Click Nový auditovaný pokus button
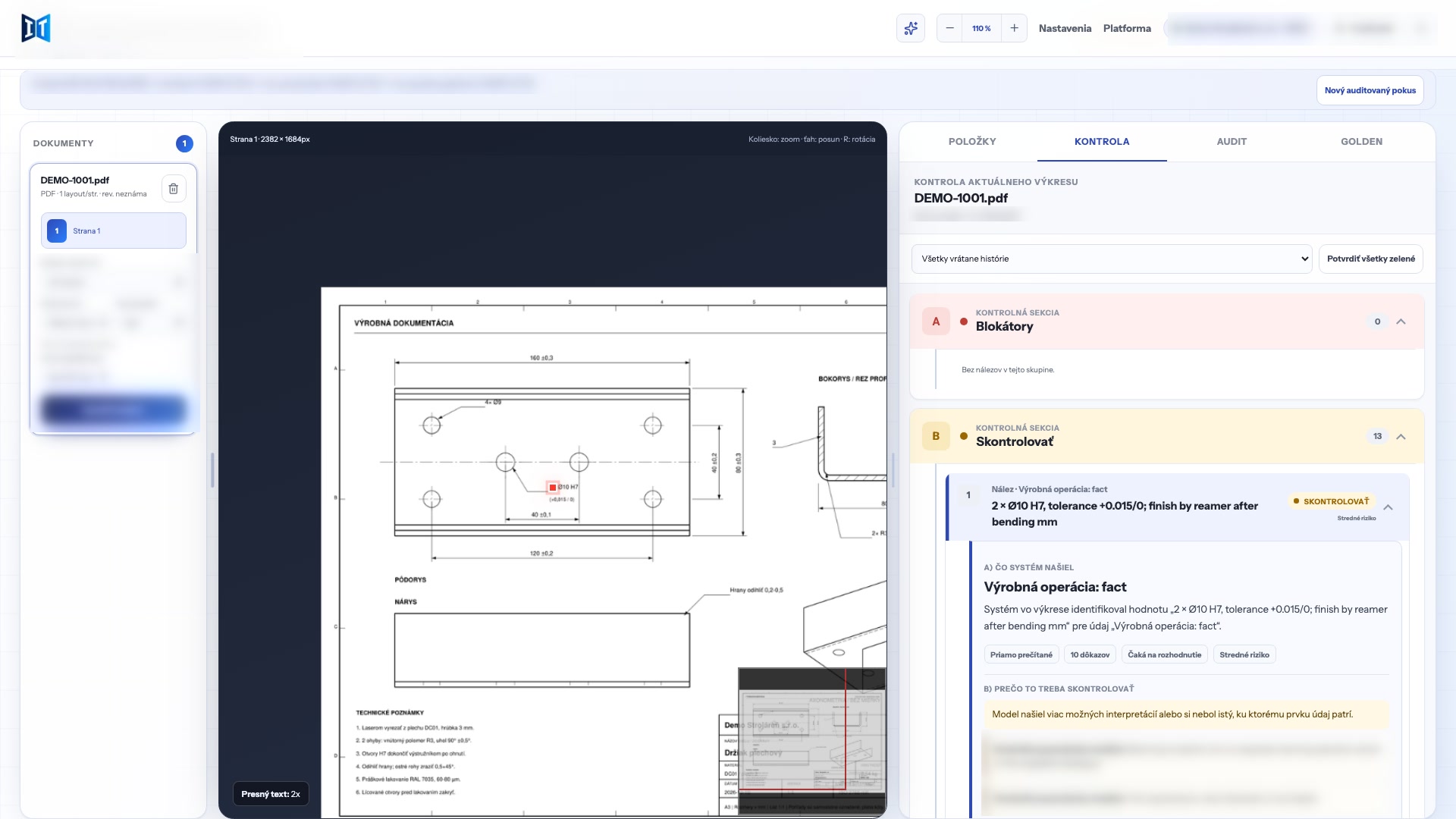Screen dimensions: 1456x819 click(x=1370, y=90)
